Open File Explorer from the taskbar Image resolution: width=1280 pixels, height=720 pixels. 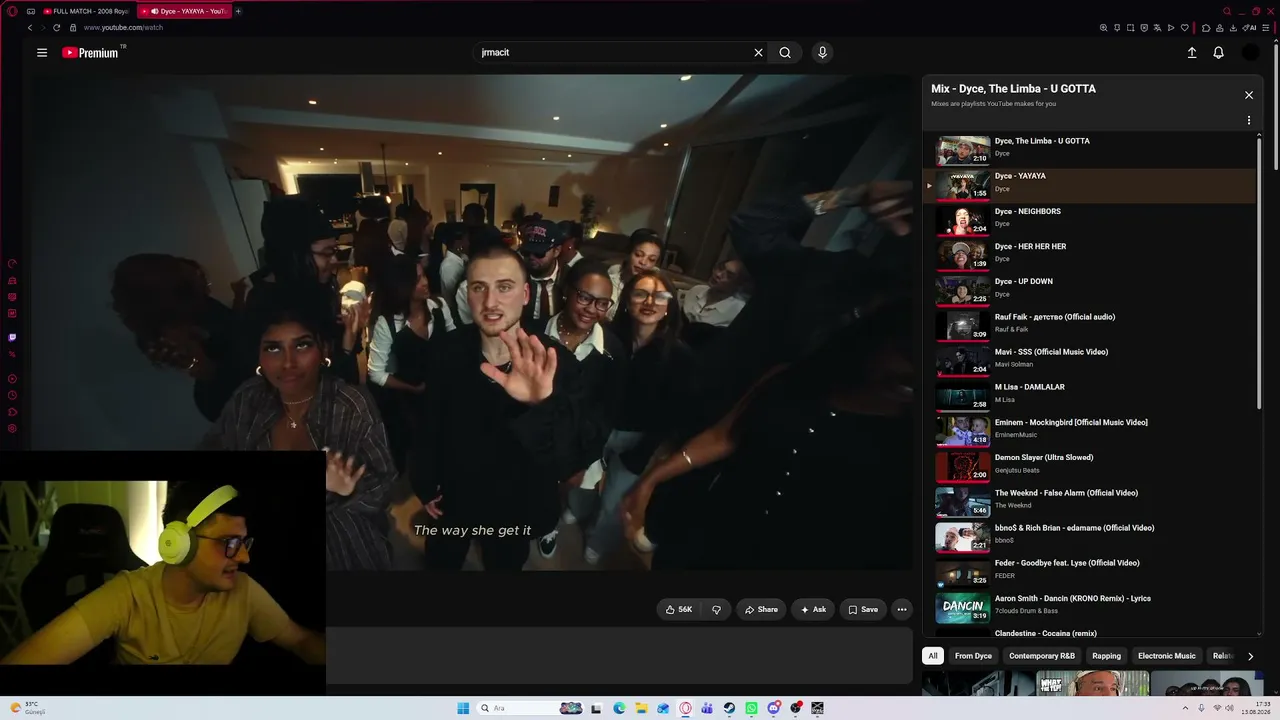click(641, 708)
